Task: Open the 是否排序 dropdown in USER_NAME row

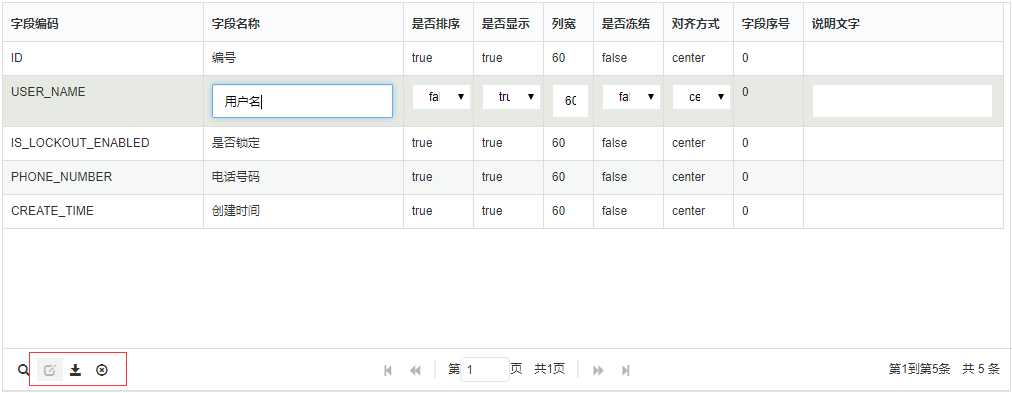Action: pyautogui.click(x=441, y=97)
